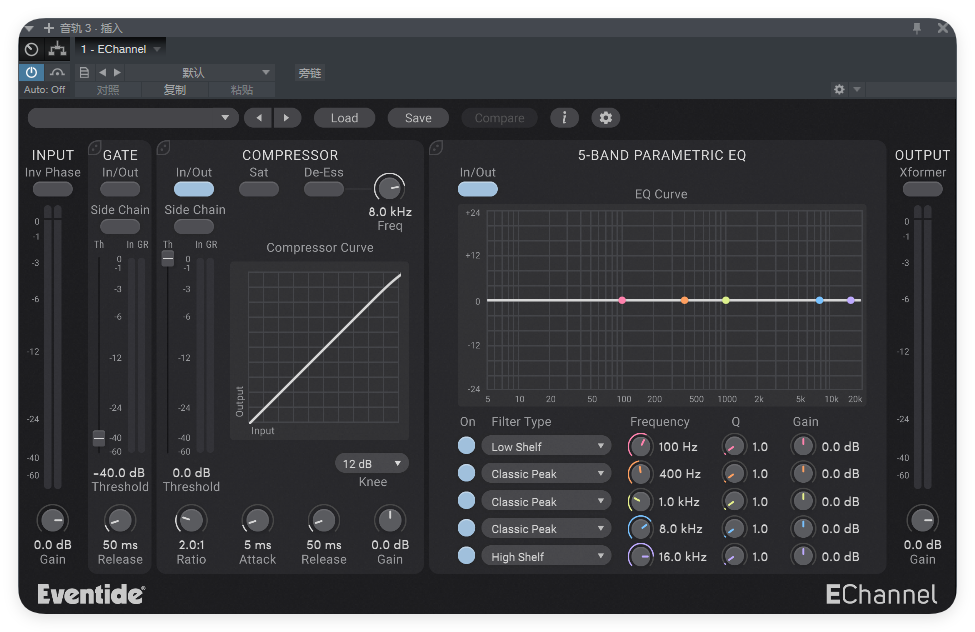975x632 pixels.
Task: Click the OUTPUT Gain knob
Action: (922, 519)
